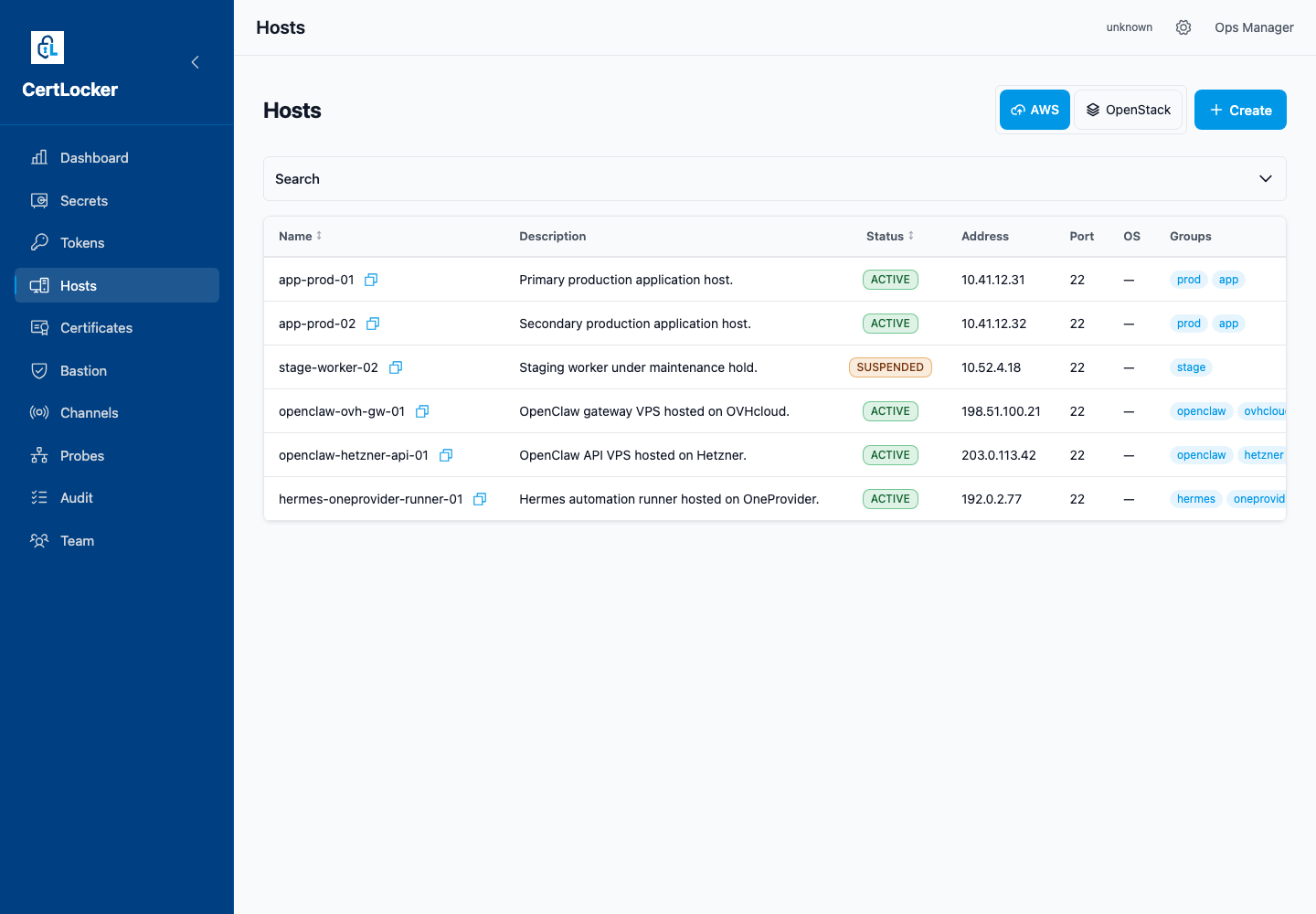Screen dimensions: 1316x914
Task: Open Probes from the sidebar
Action: [117, 455]
